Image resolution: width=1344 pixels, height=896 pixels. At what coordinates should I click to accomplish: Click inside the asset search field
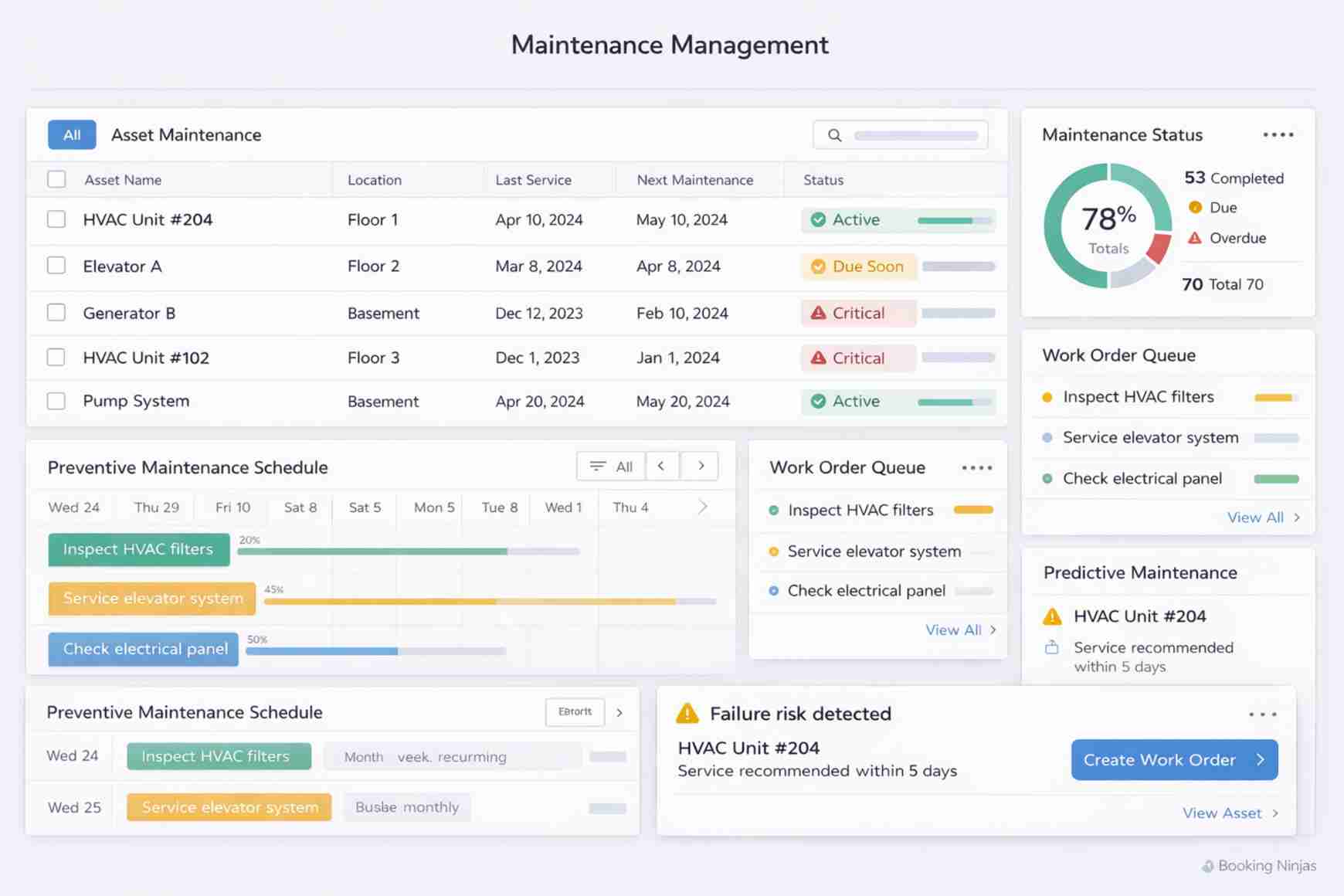pos(915,134)
